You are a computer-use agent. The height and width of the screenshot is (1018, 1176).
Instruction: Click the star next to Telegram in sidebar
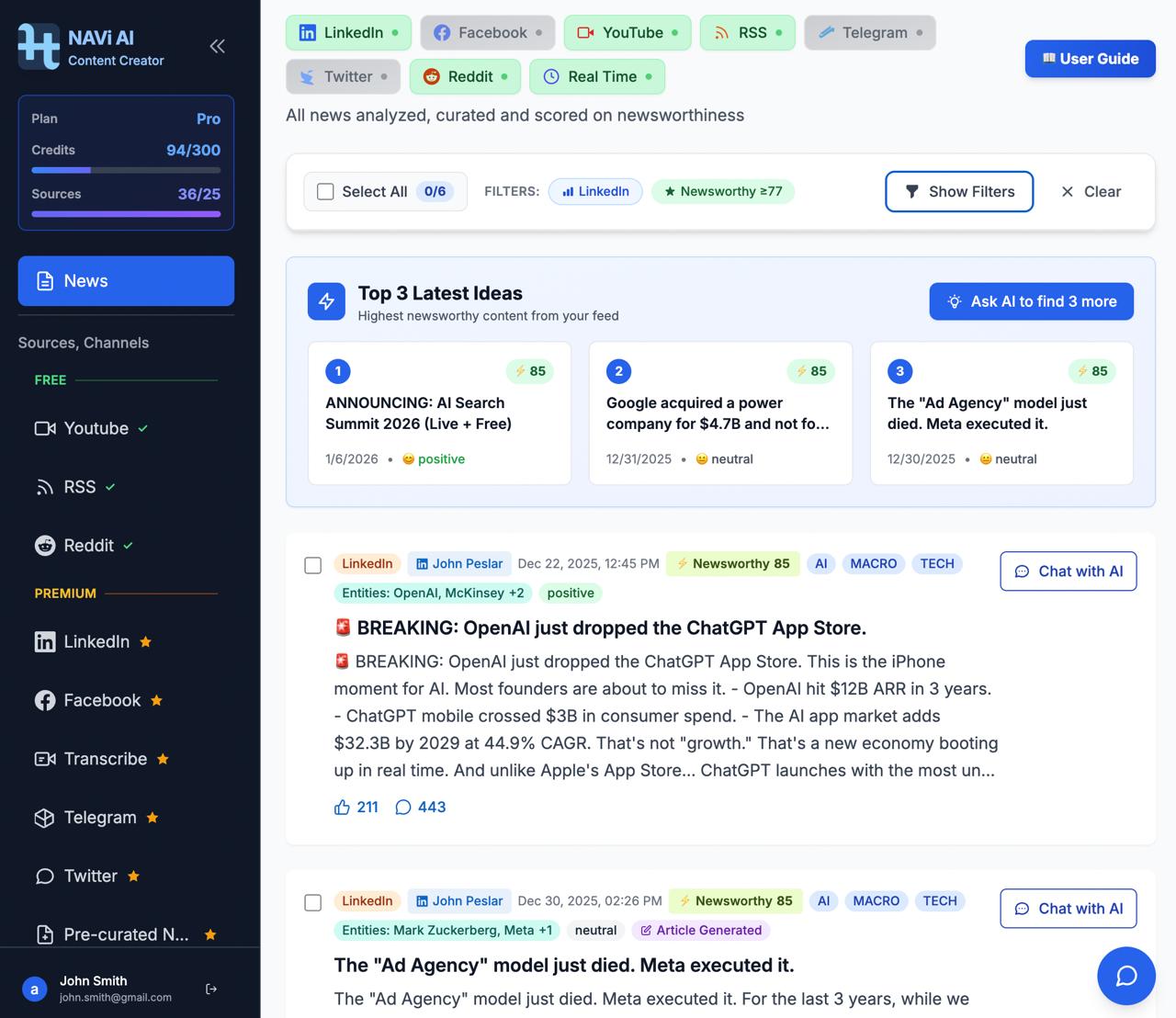(153, 817)
